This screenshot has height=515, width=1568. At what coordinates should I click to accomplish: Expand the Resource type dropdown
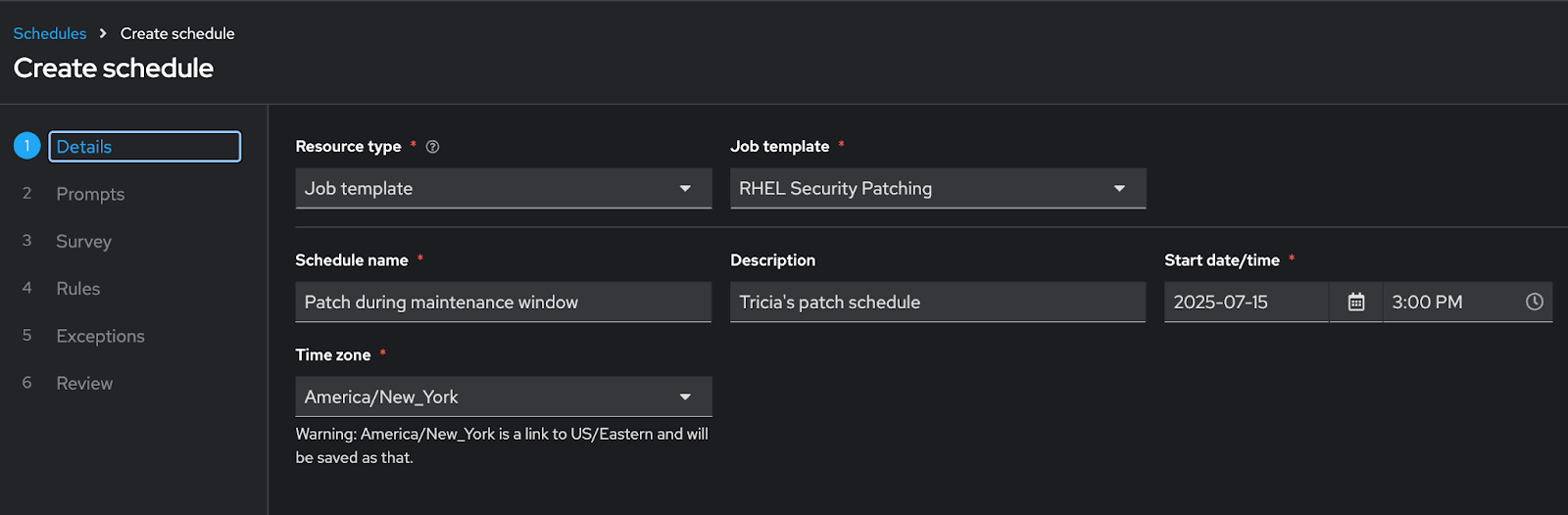pos(503,188)
